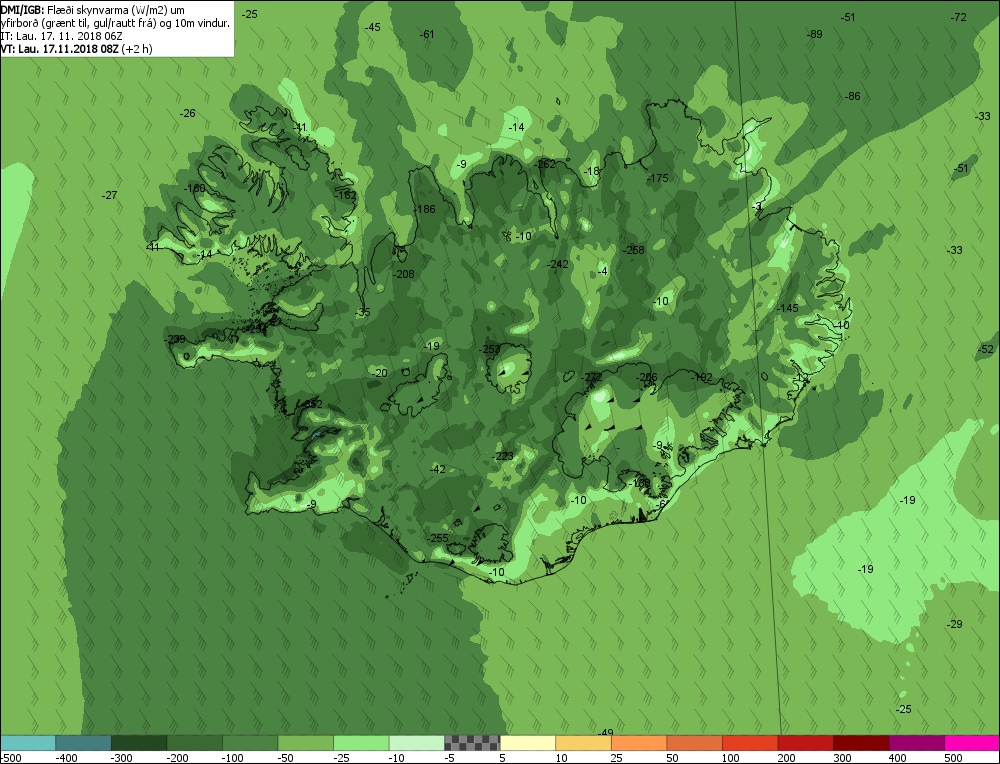
Task: Click the '500' label at the legend's right end
Action: pos(953,758)
